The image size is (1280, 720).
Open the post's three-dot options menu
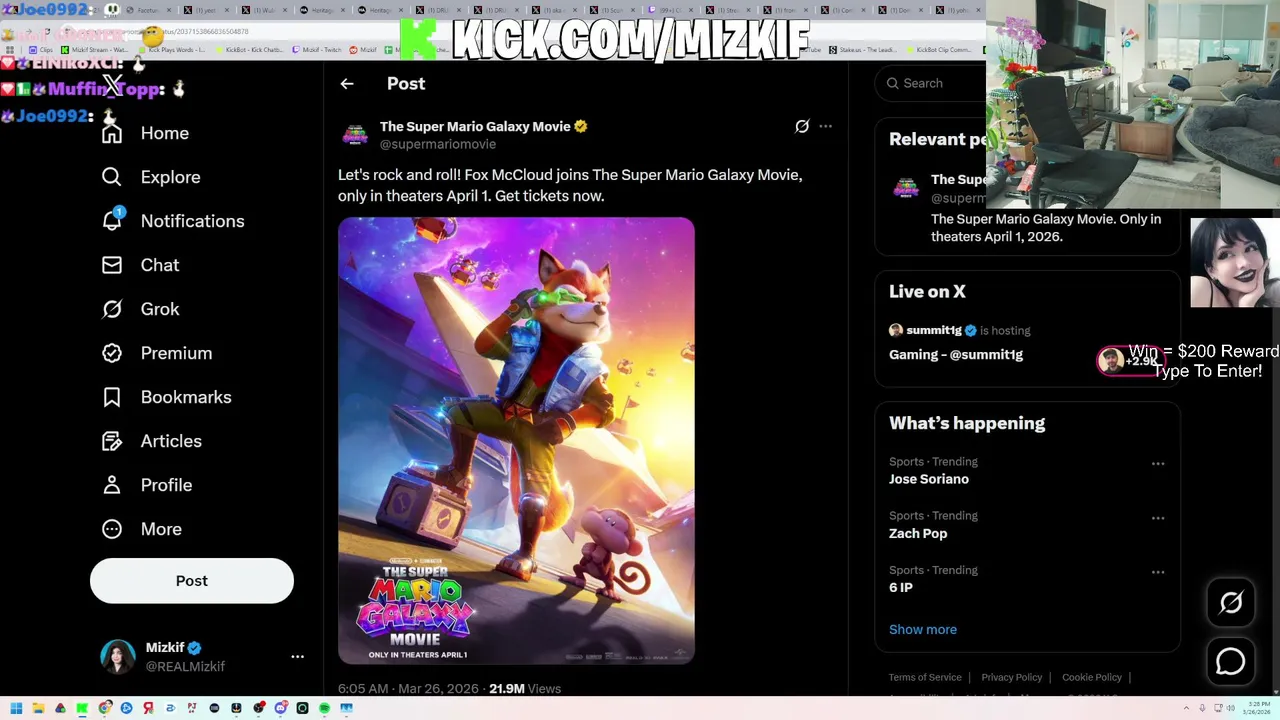[825, 126]
